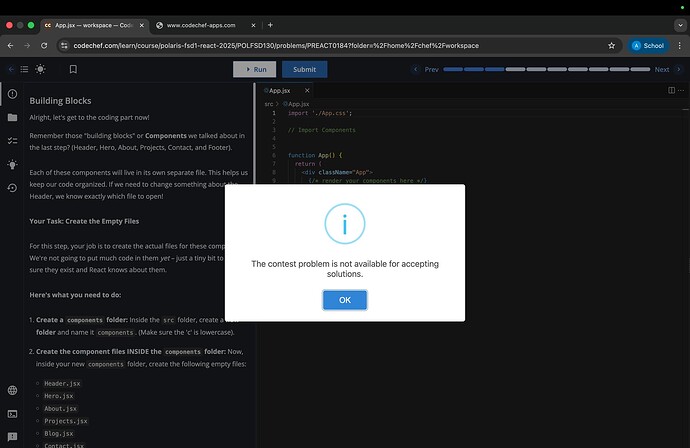This screenshot has width=690, height=448.
Task: Open the checklist tasks sidebar icon
Action: click(12, 141)
